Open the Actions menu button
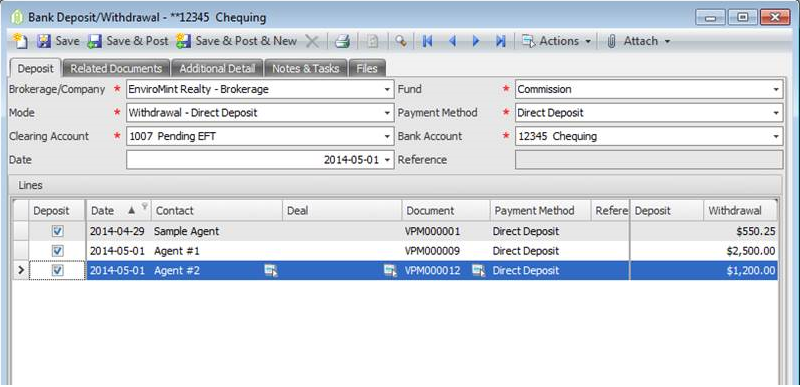The width and height of the screenshot is (800, 387). [x=556, y=41]
